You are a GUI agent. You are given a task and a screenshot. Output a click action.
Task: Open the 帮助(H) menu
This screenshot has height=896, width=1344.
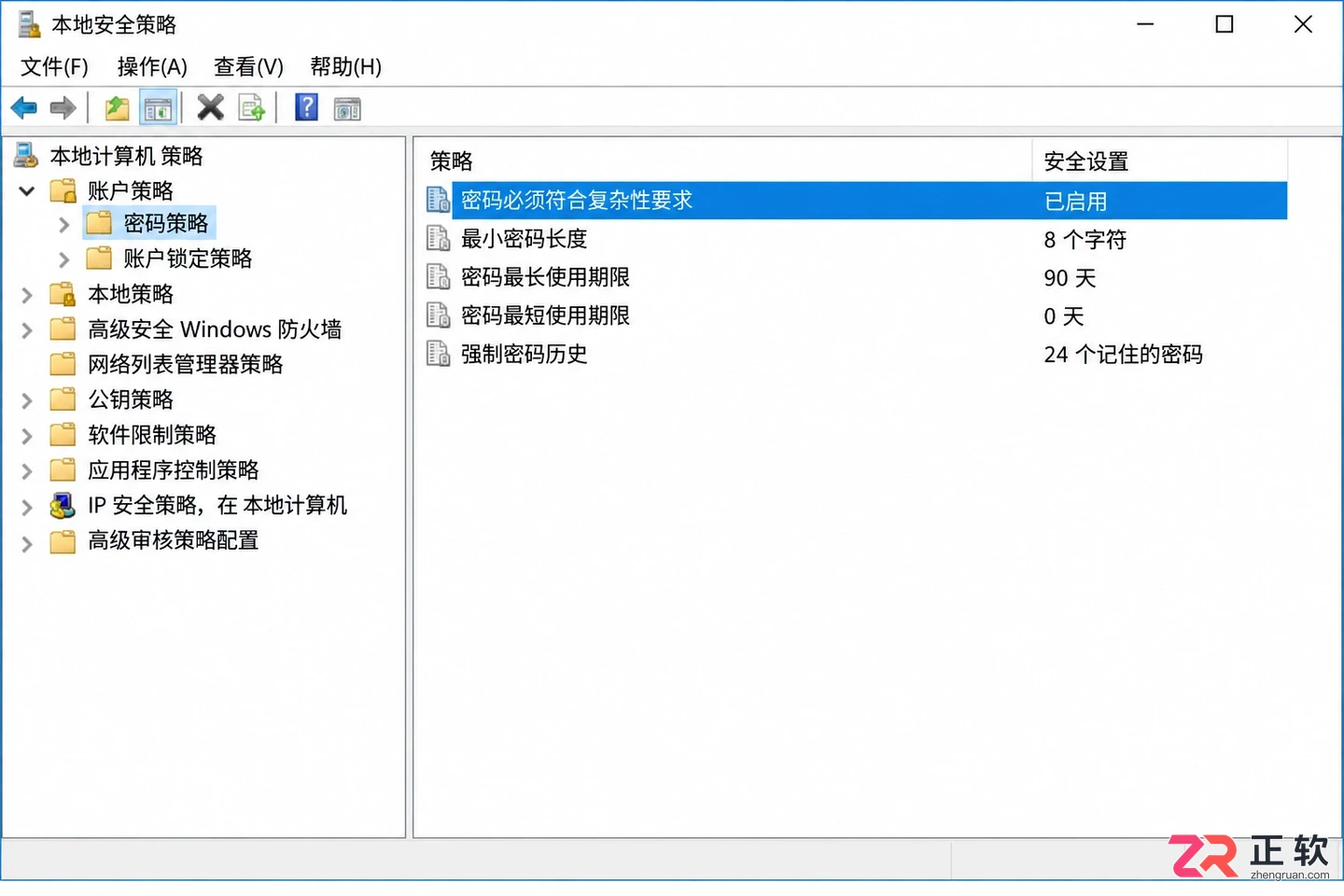coord(345,67)
